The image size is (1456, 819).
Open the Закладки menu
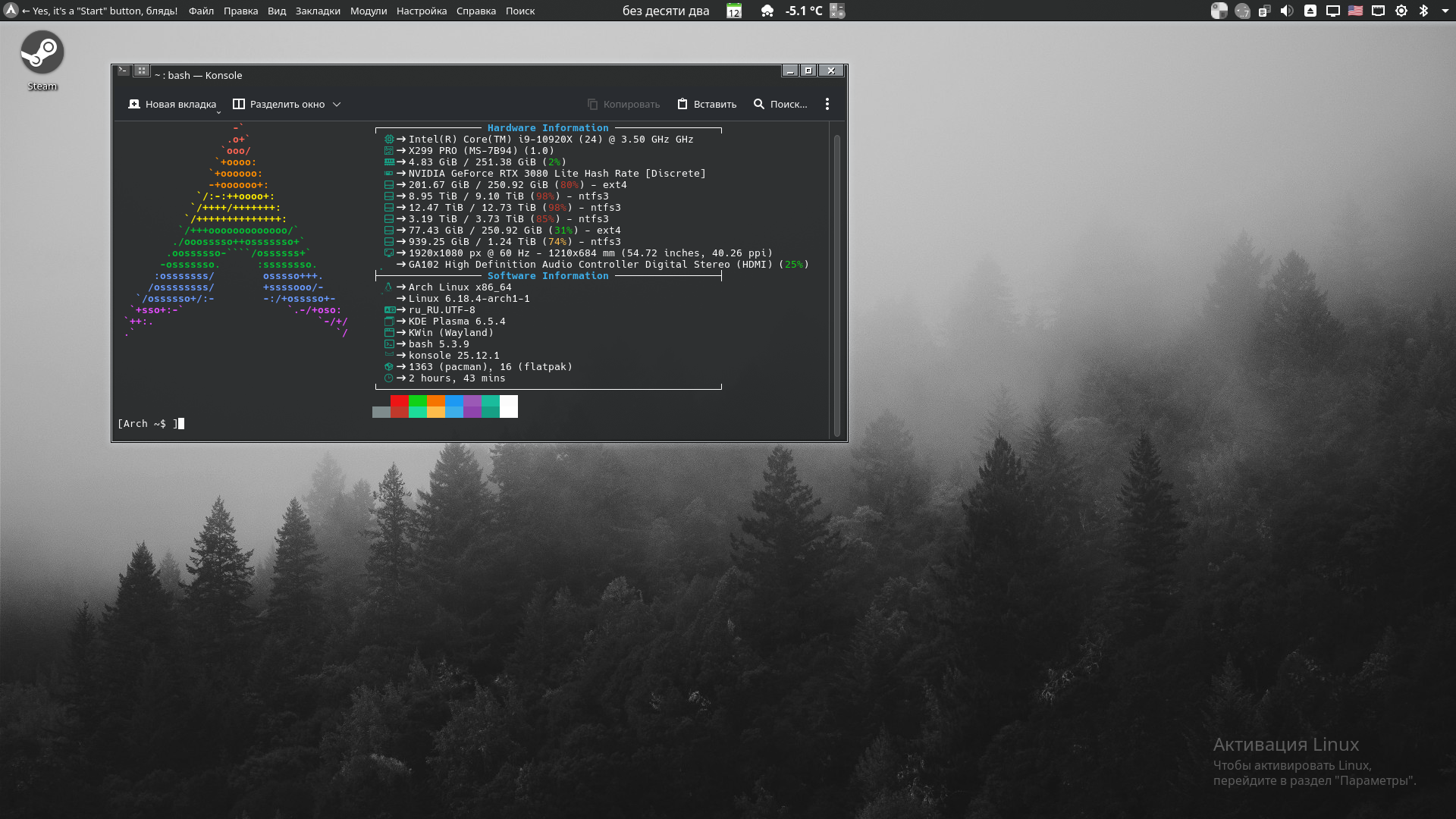318,11
